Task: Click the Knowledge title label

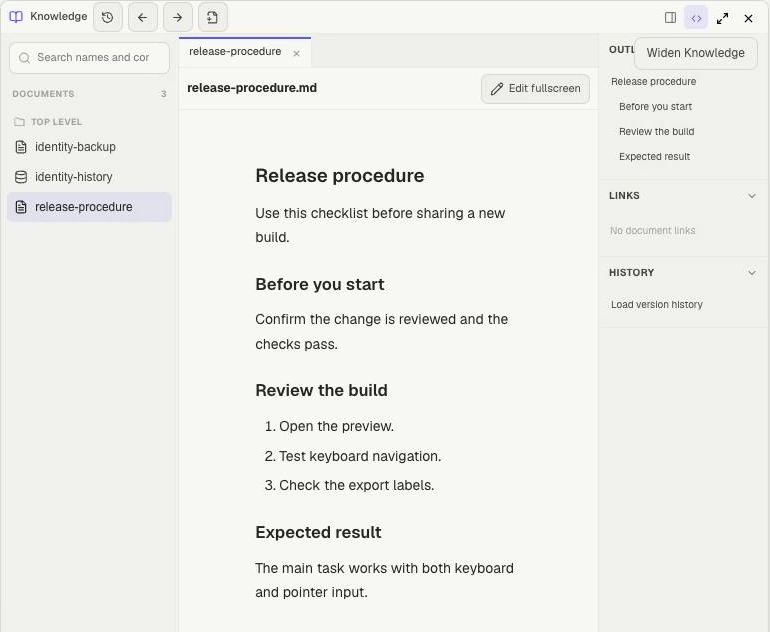Action: tap(58, 16)
